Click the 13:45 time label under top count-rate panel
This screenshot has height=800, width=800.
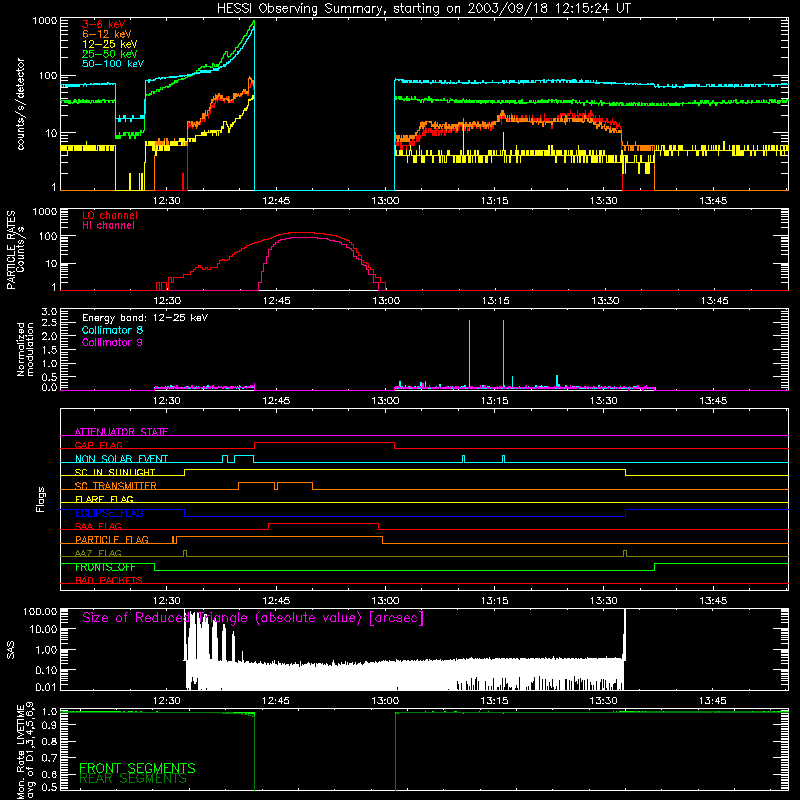pyautogui.click(x=713, y=201)
